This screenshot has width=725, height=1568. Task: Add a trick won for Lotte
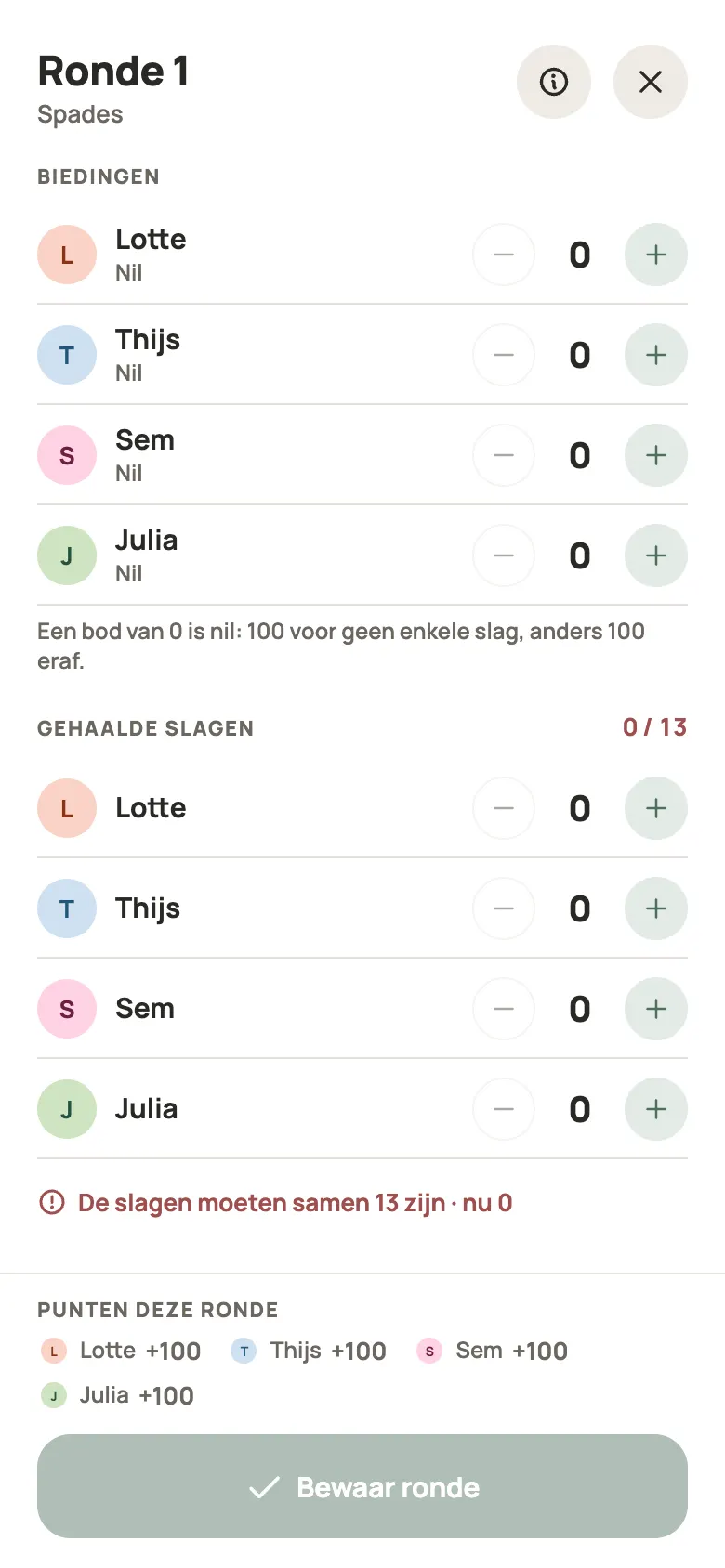click(656, 808)
